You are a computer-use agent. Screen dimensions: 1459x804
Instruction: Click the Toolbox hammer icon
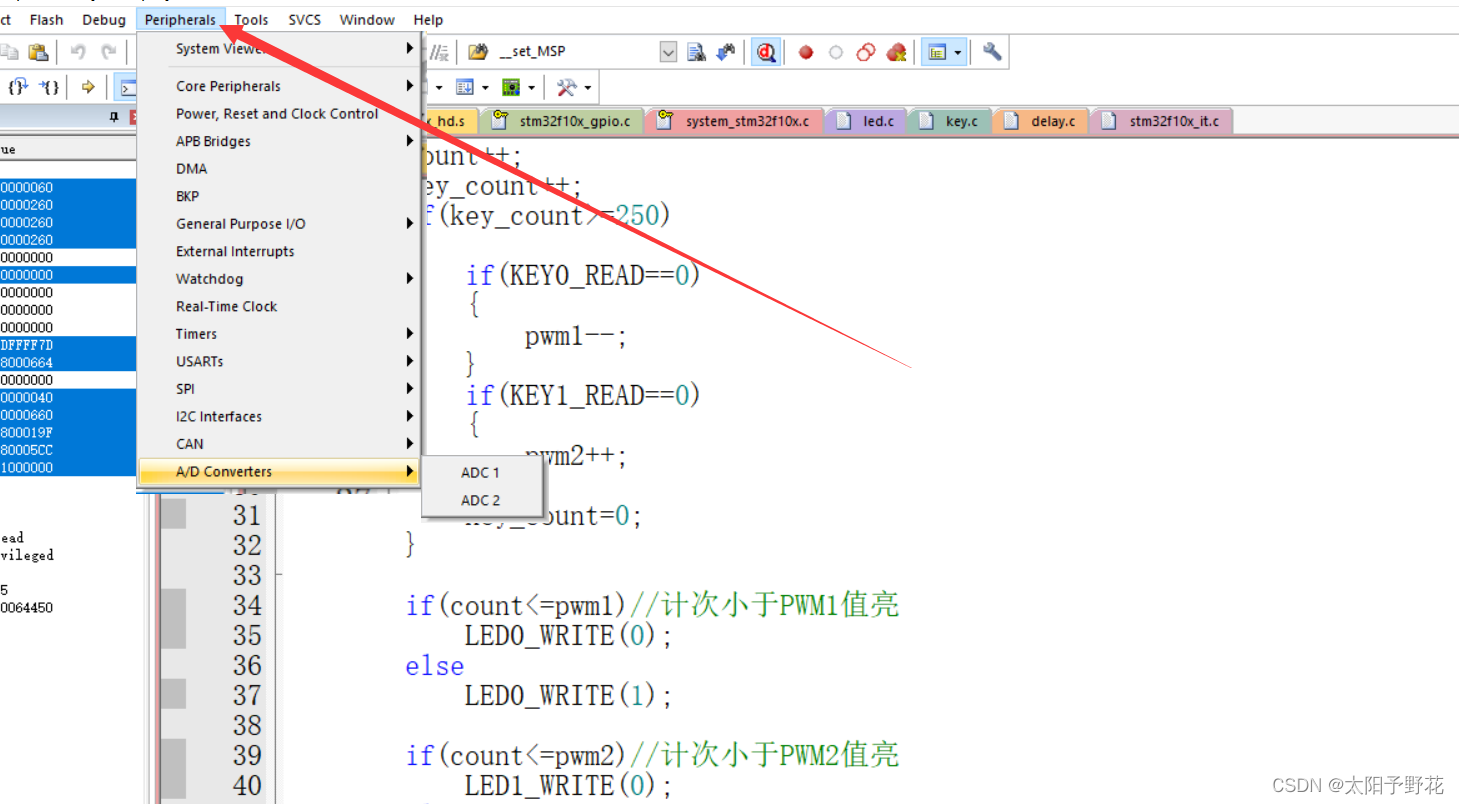(566, 87)
